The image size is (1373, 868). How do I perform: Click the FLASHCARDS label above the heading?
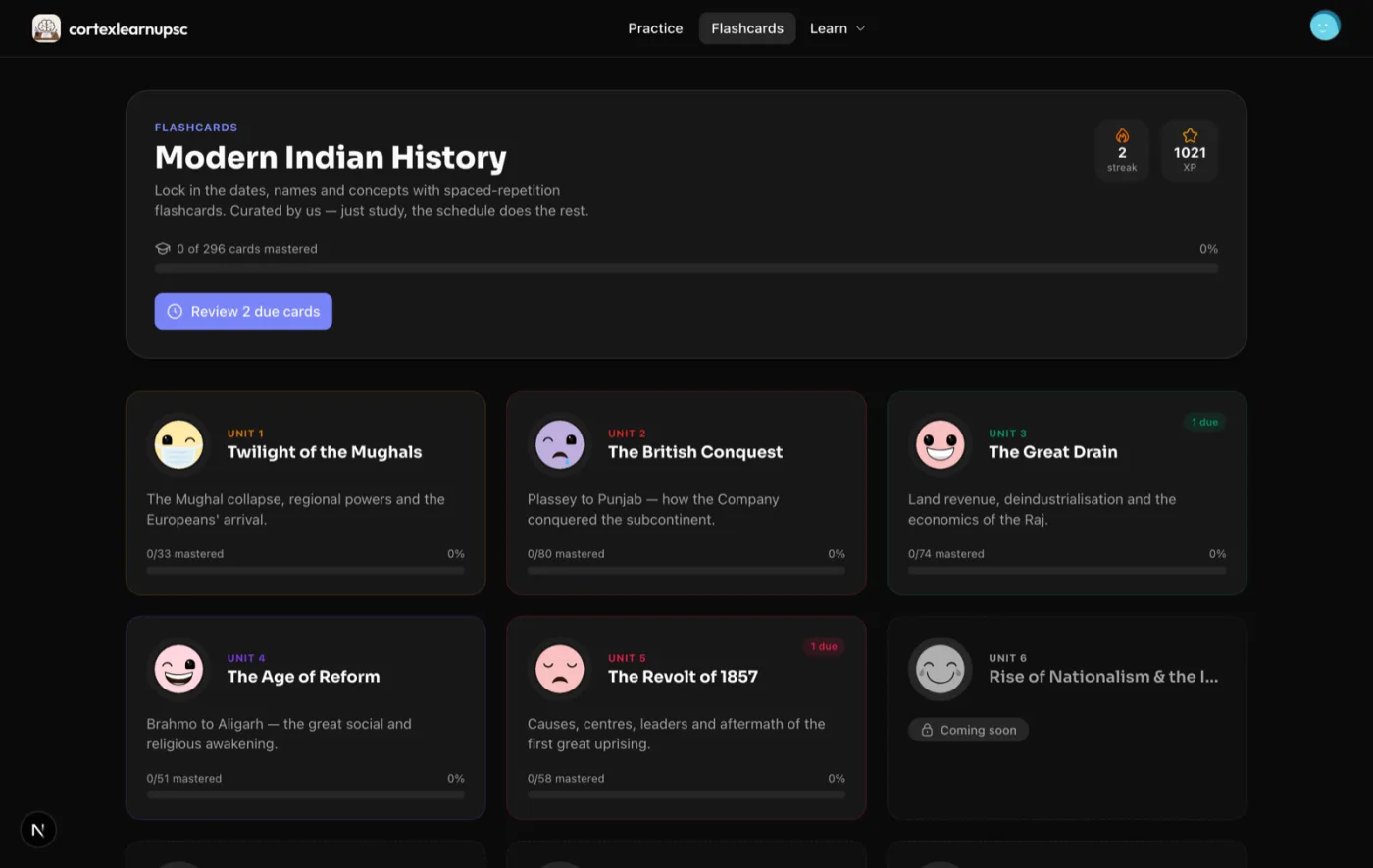[196, 128]
